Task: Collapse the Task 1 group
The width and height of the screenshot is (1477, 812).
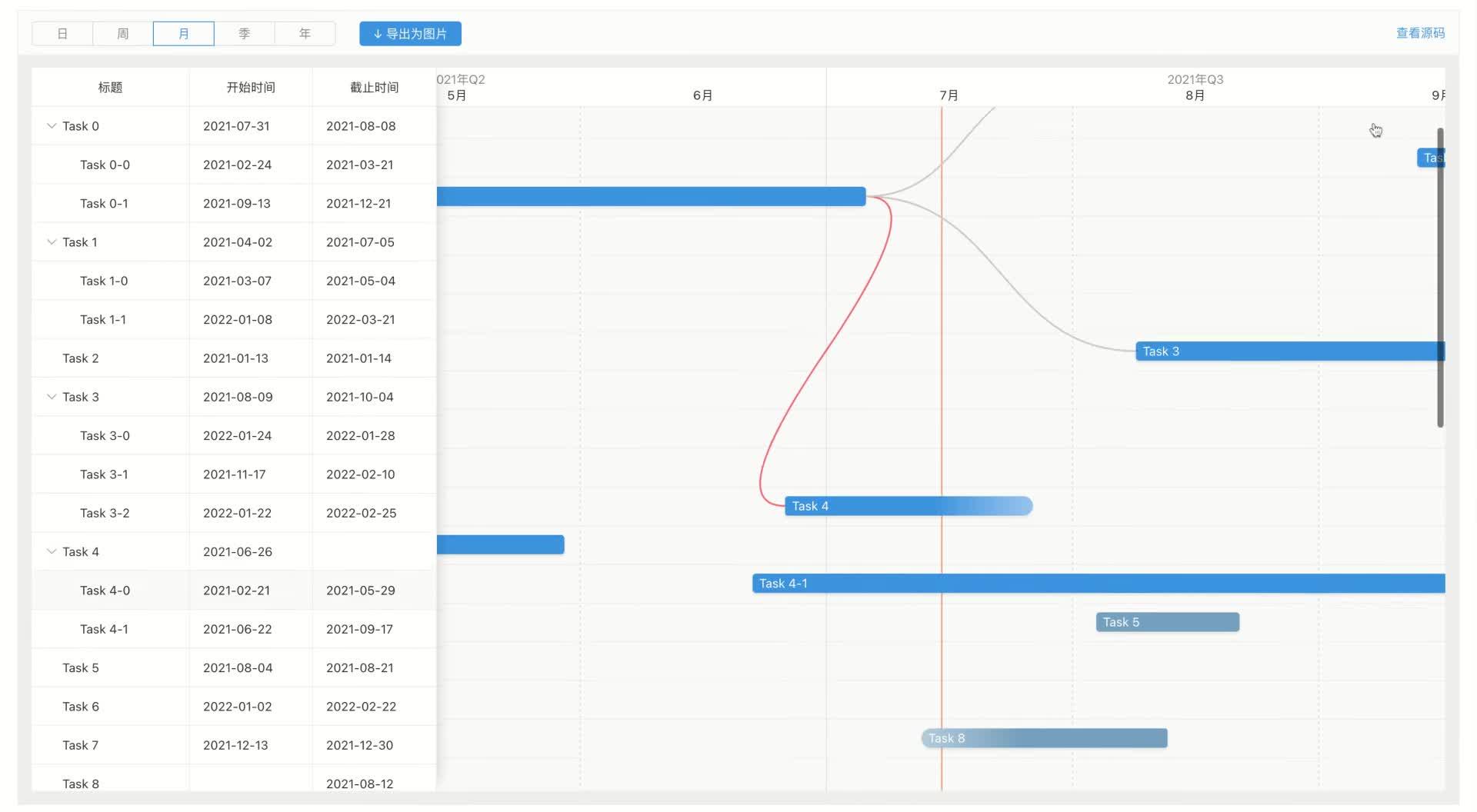Action: (52, 241)
